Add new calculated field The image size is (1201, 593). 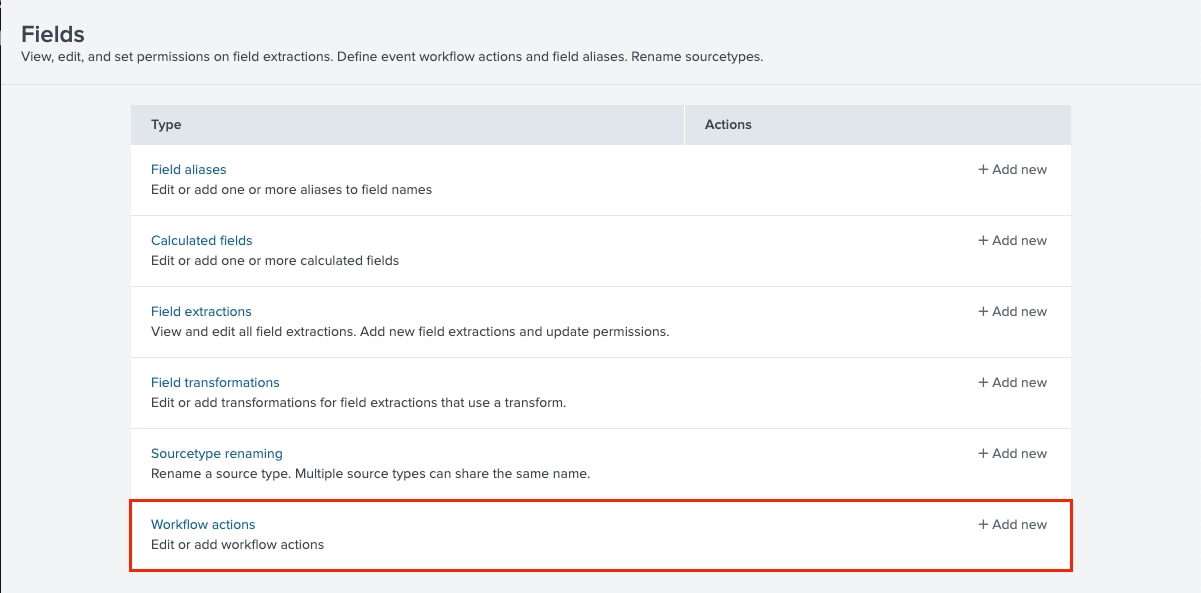pyautogui.click(x=1012, y=240)
